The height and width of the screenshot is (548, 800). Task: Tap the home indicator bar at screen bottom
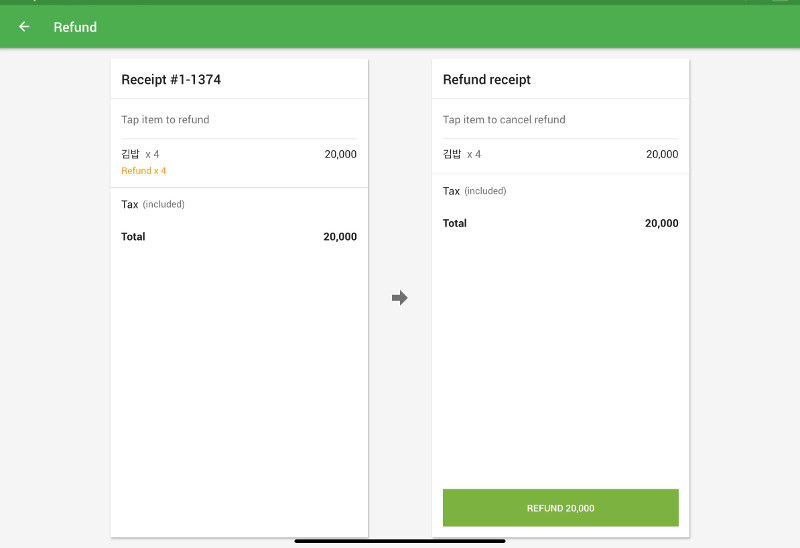point(400,541)
